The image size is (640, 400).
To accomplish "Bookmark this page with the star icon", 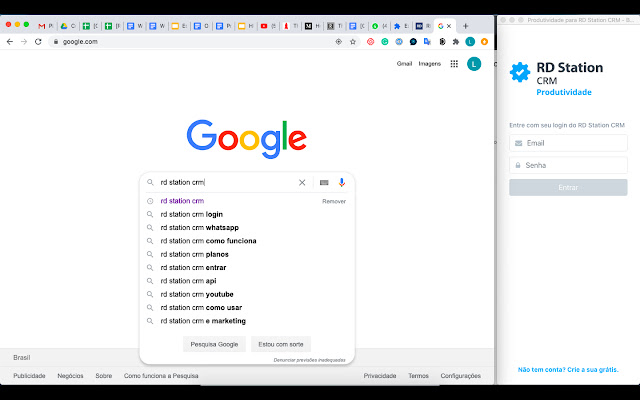I will [x=353, y=42].
